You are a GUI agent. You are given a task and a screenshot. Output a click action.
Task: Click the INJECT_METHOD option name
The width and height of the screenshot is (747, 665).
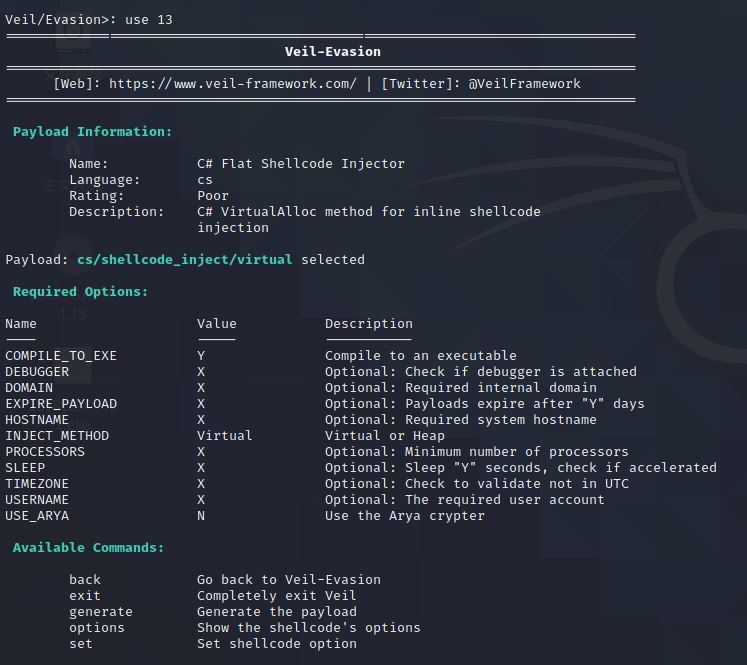pyautogui.click(x=57, y=436)
